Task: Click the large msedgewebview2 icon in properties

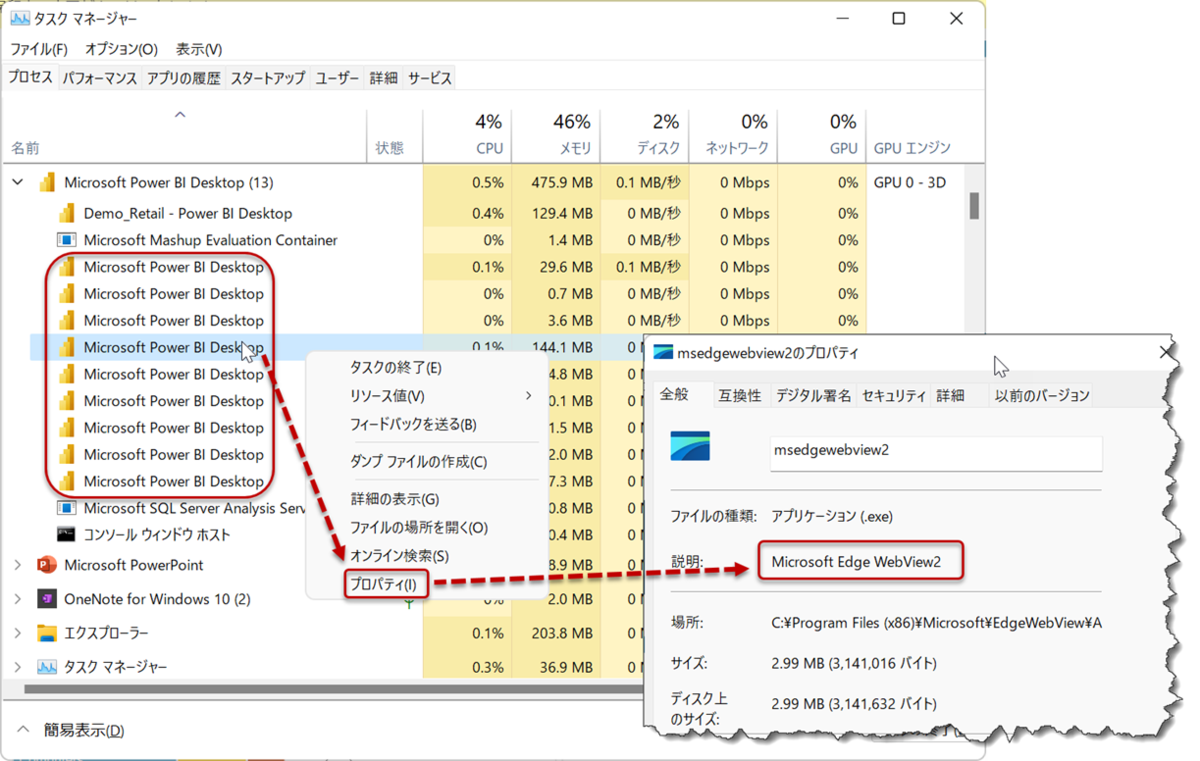Action: click(x=690, y=446)
